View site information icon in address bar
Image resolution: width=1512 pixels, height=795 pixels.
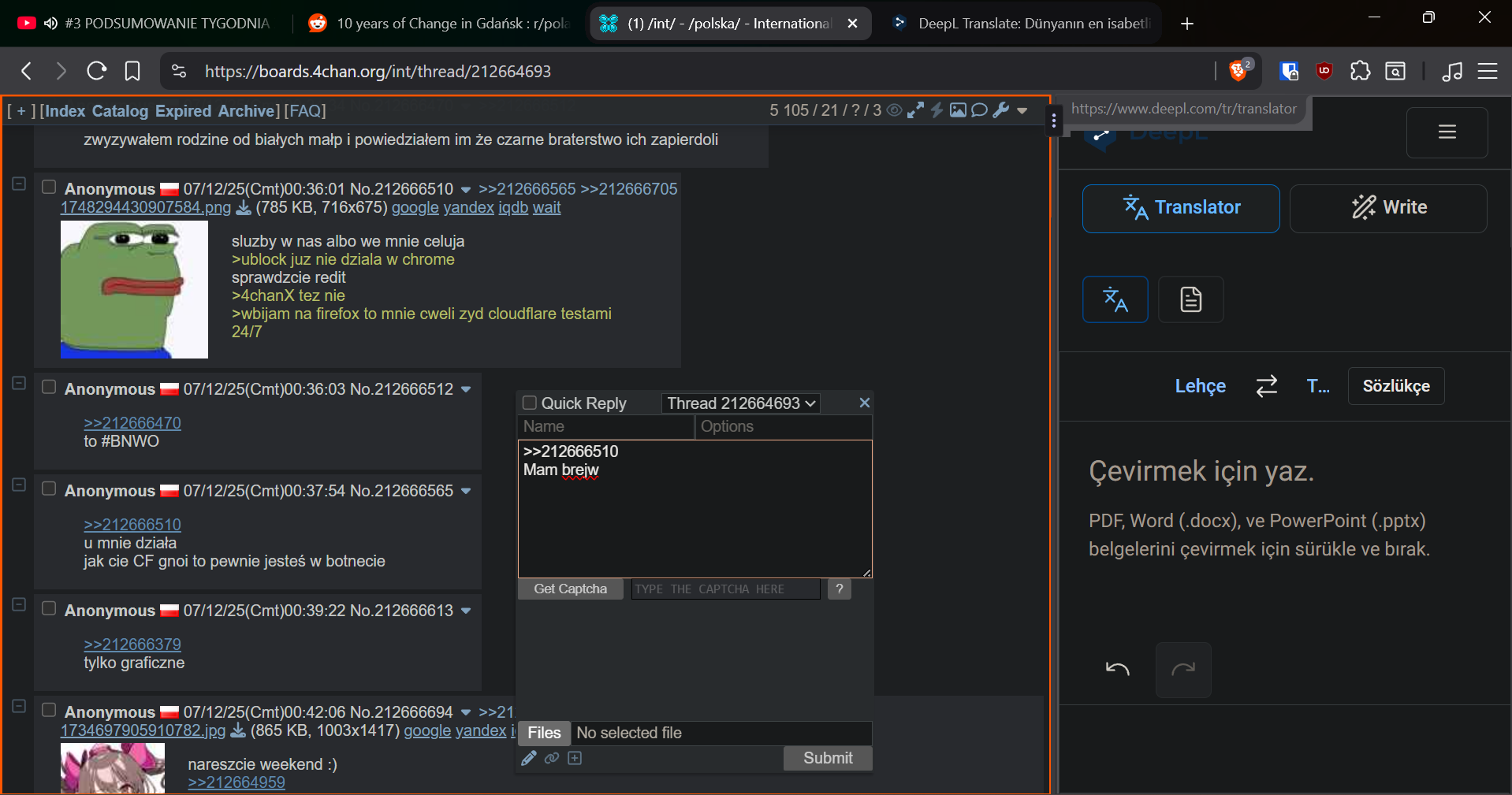pyautogui.click(x=179, y=72)
